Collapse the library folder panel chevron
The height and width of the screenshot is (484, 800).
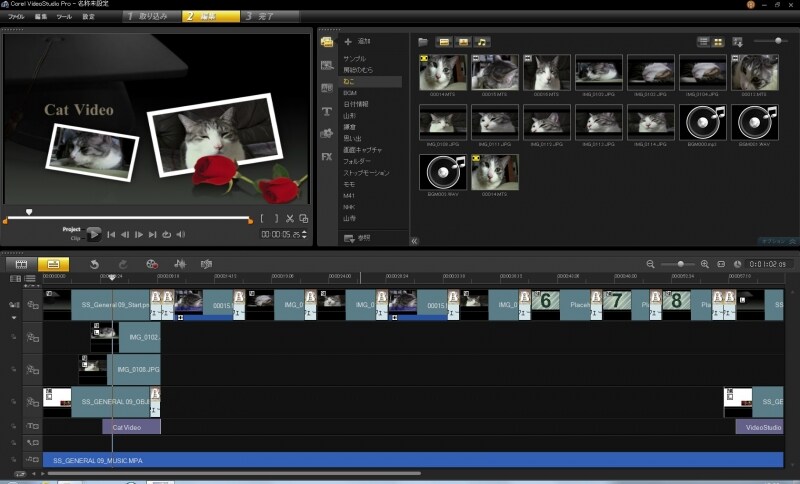pos(414,240)
